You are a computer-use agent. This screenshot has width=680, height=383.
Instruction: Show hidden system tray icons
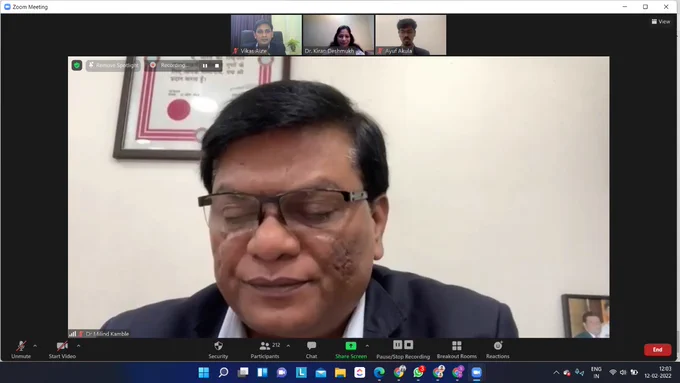click(556, 373)
